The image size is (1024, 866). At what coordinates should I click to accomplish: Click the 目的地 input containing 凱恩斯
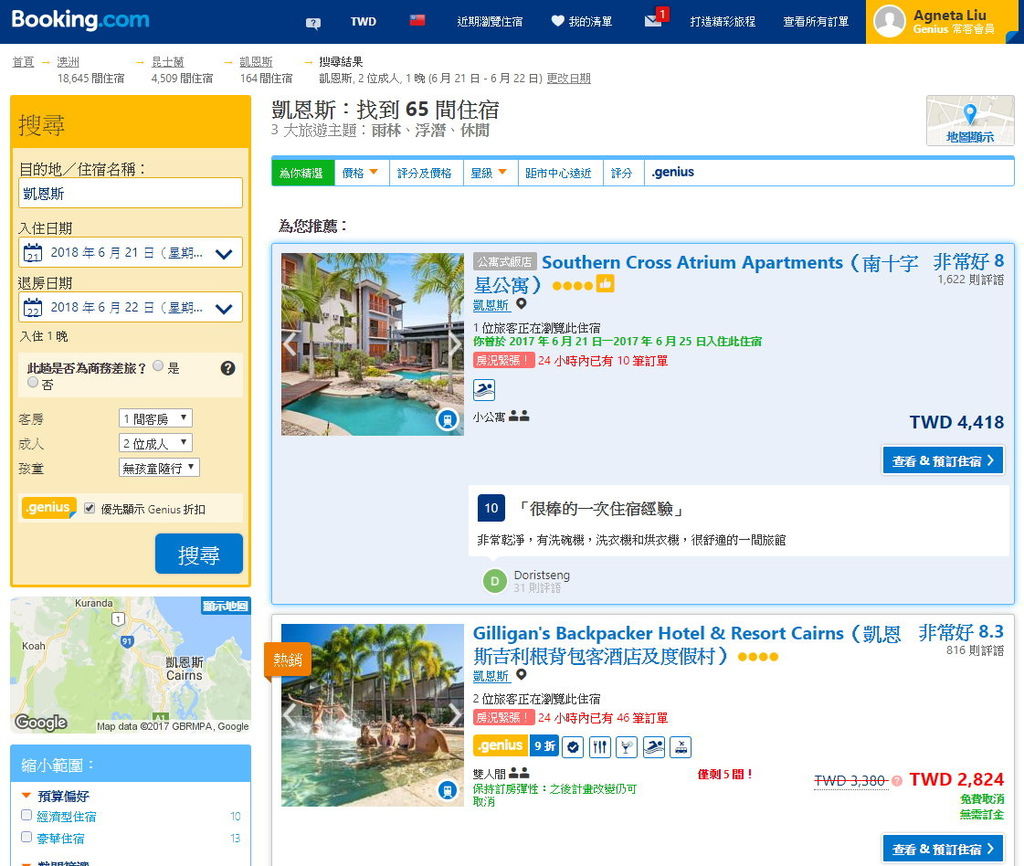[x=131, y=193]
